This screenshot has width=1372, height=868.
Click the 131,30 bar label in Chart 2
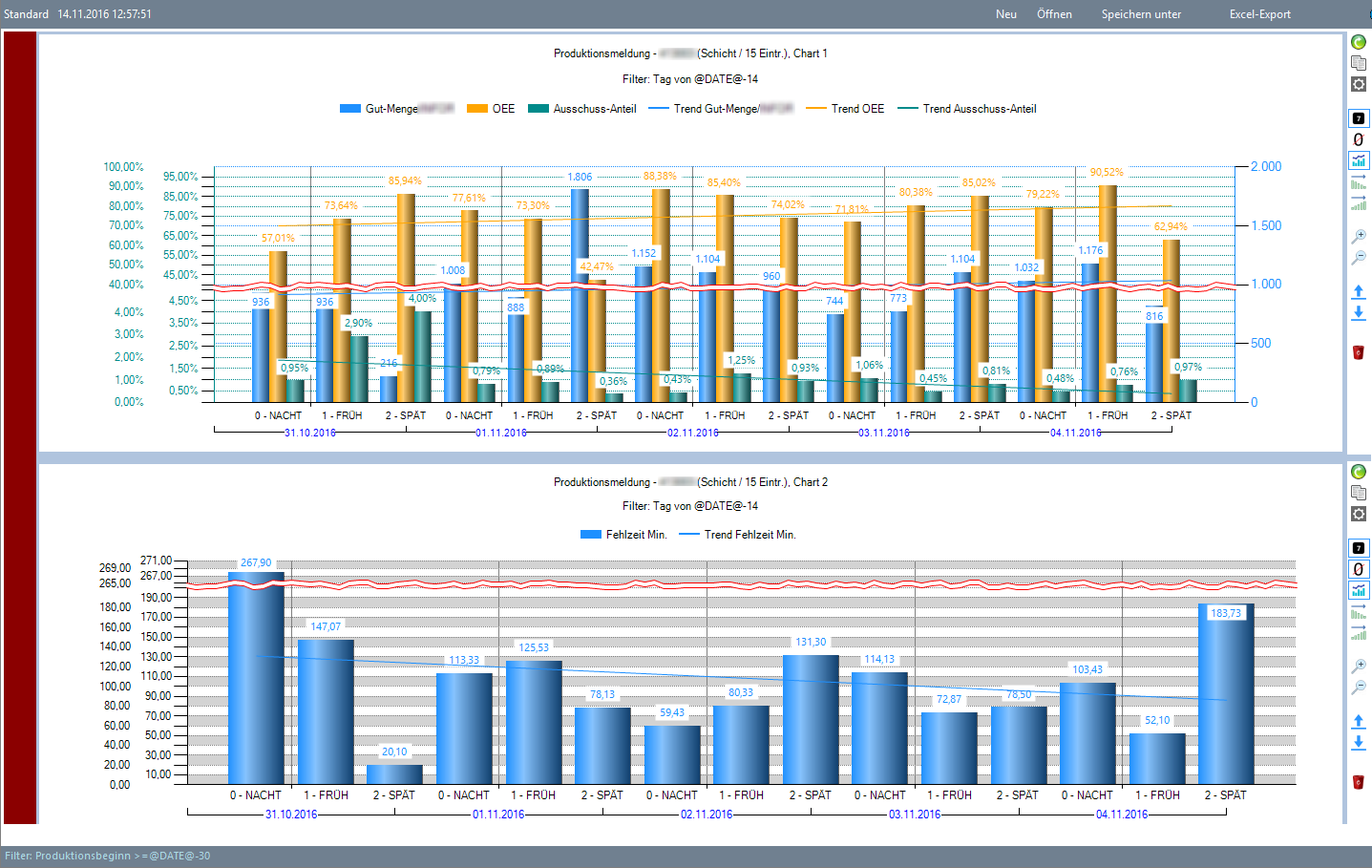[812, 642]
